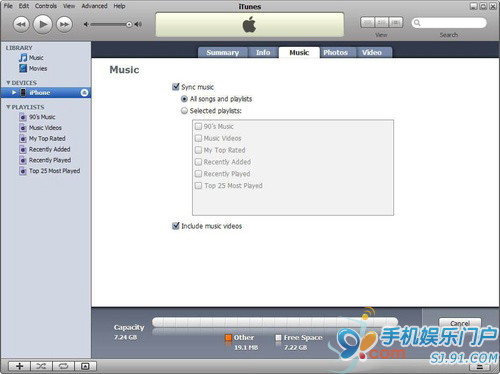Image resolution: width=500 pixels, height=374 pixels.
Task: Select All songs and playlists radio
Action: pyautogui.click(x=184, y=99)
